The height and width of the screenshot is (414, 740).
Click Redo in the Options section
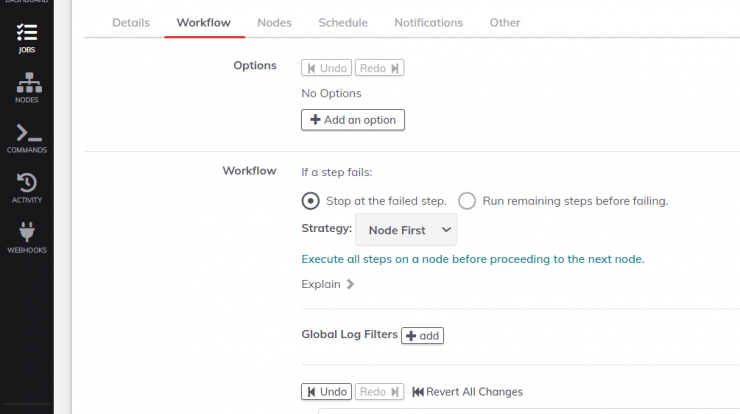(x=379, y=68)
